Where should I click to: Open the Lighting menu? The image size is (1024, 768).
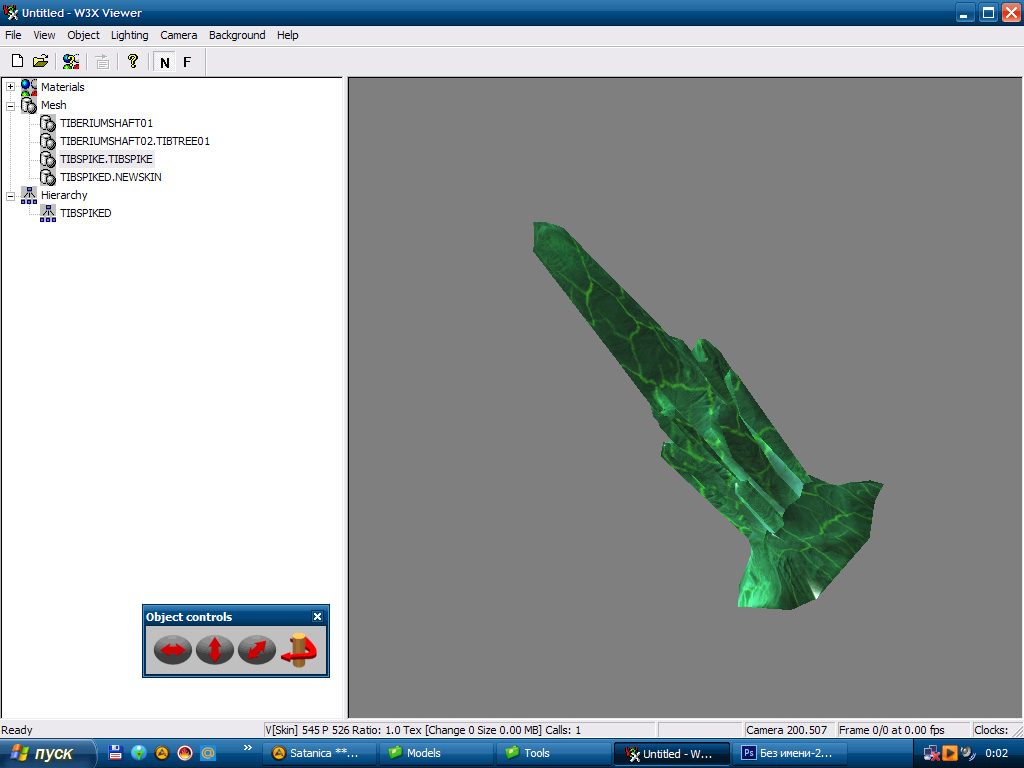pos(129,35)
